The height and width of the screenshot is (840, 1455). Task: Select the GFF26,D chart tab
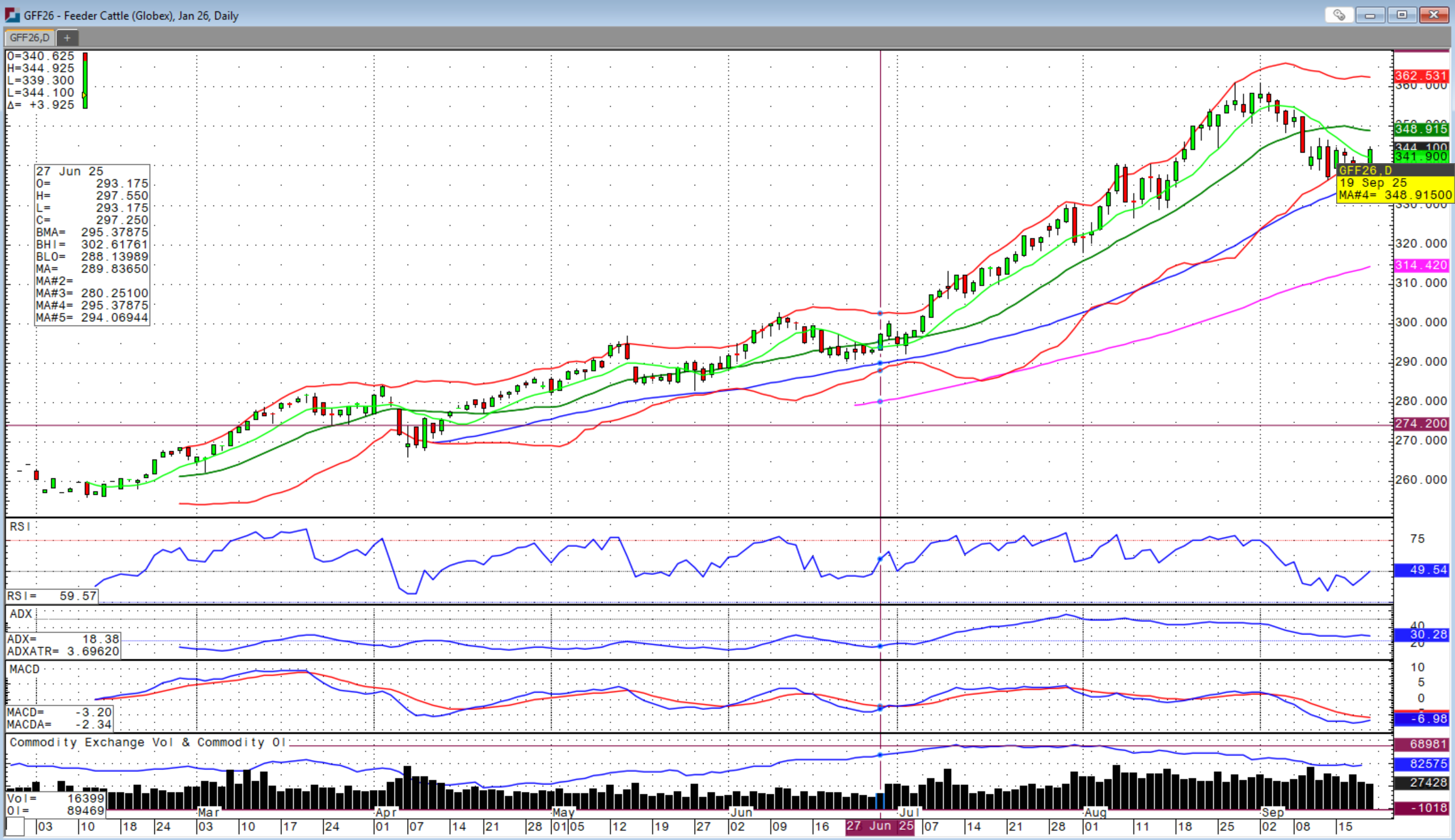click(29, 37)
